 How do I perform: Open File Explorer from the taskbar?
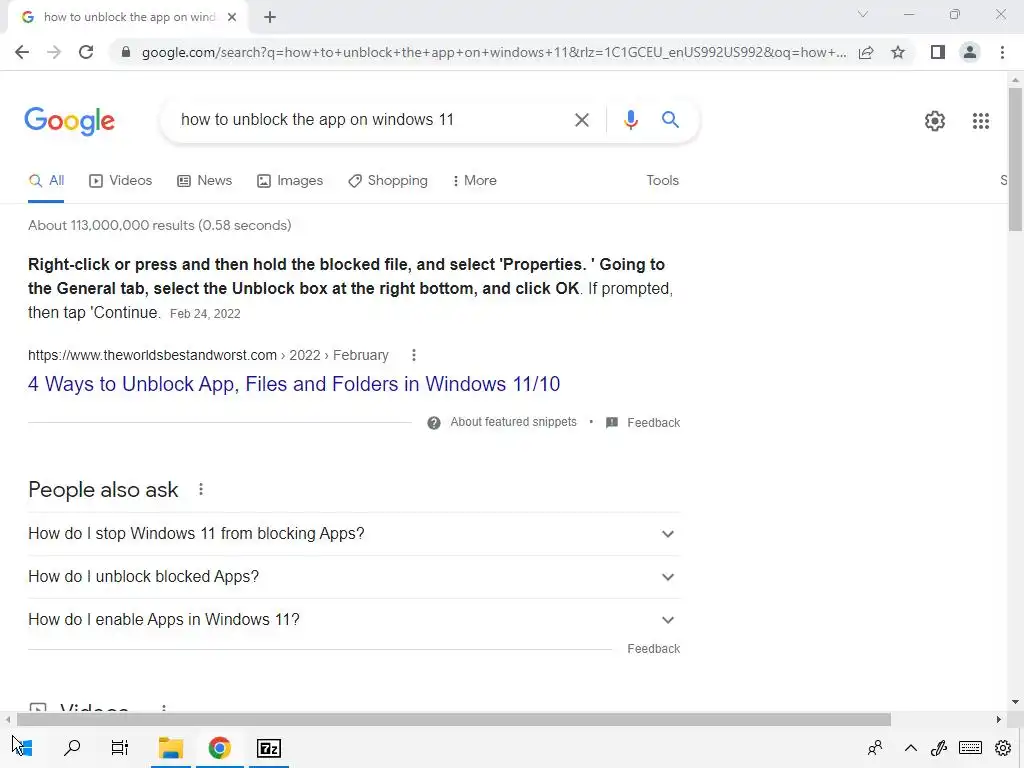pyautogui.click(x=171, y=748)
